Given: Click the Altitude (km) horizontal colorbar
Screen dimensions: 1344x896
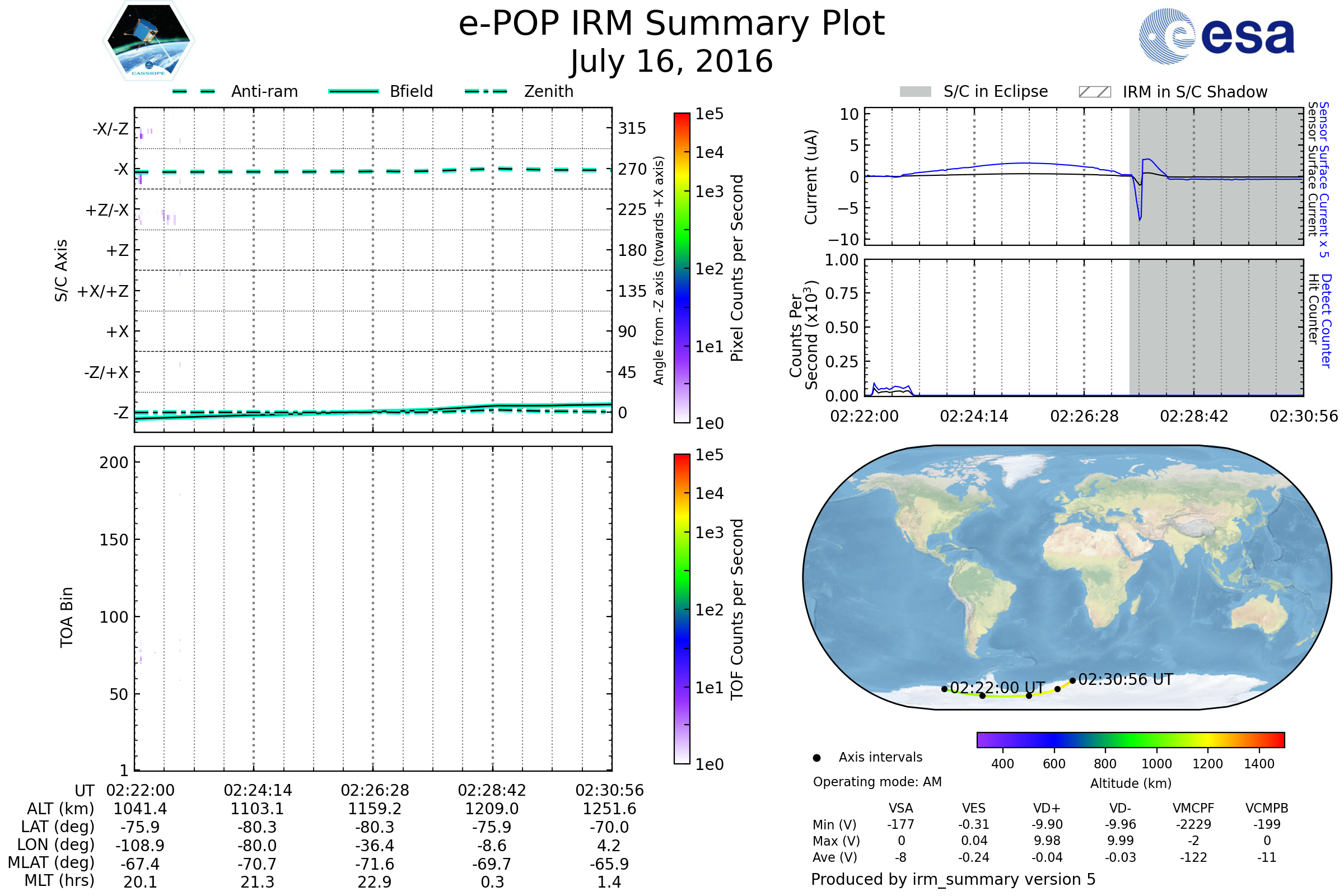Looking at the screenshot, I should 1130,740.
